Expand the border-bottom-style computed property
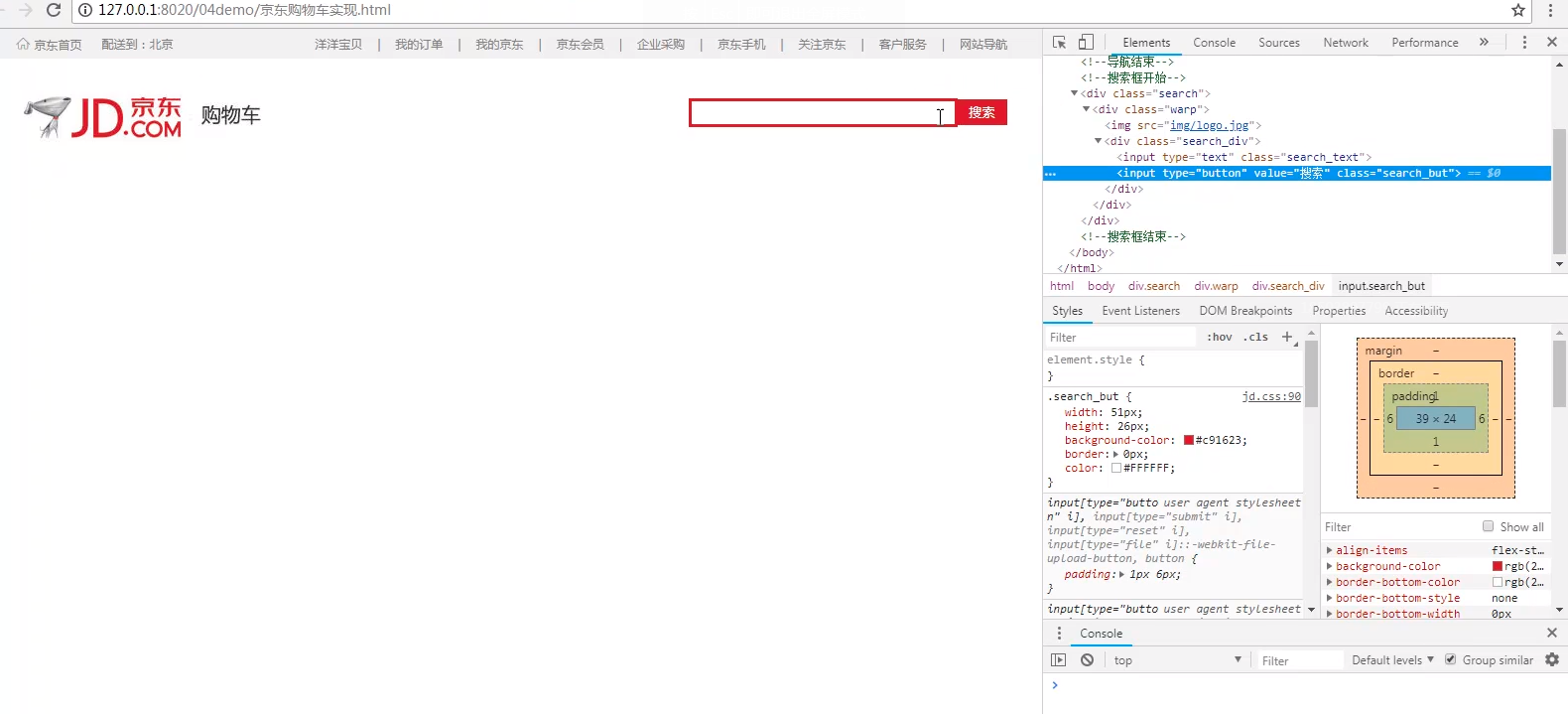The image size is (1568, 714). (x=1330, y=598)
